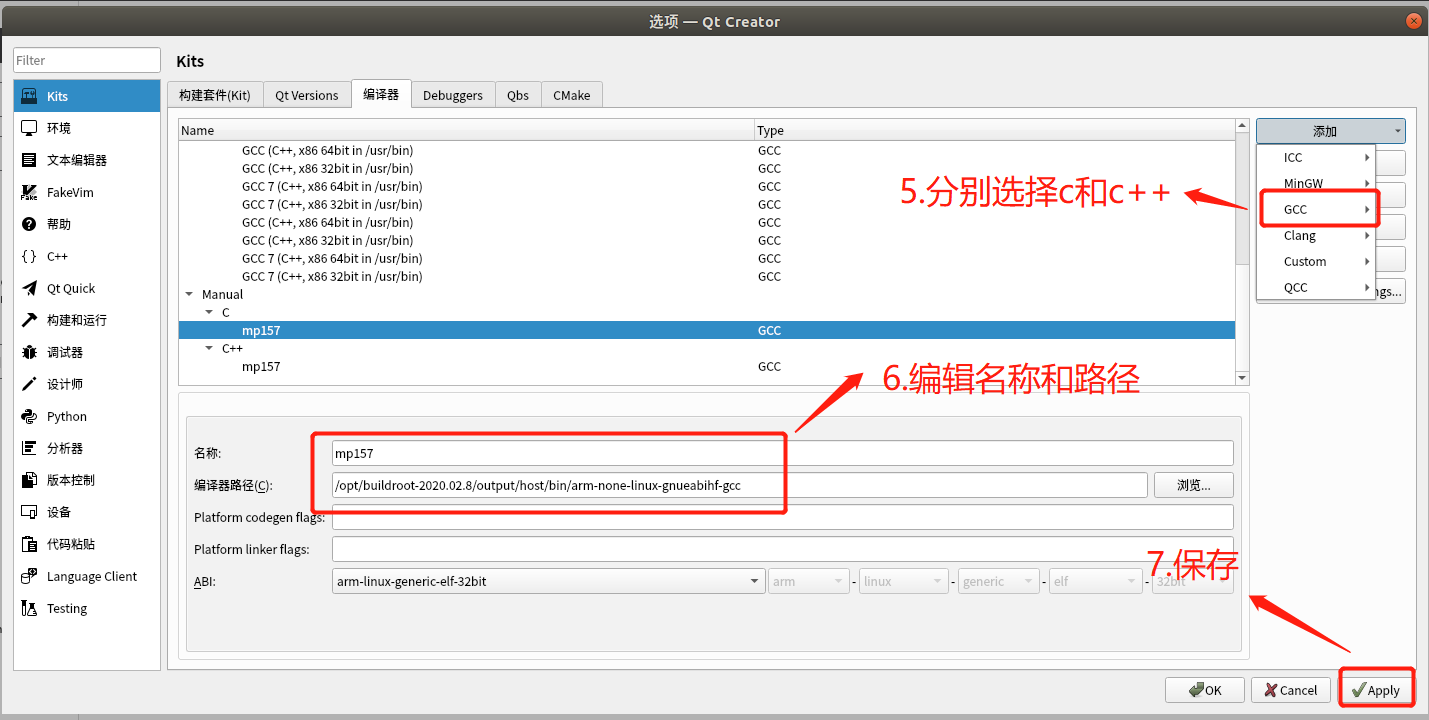The image size is (1429, 720).
Task: Select the 版本控制 sidebar icon
Action: pyautogui.click(x=75, y=480)
